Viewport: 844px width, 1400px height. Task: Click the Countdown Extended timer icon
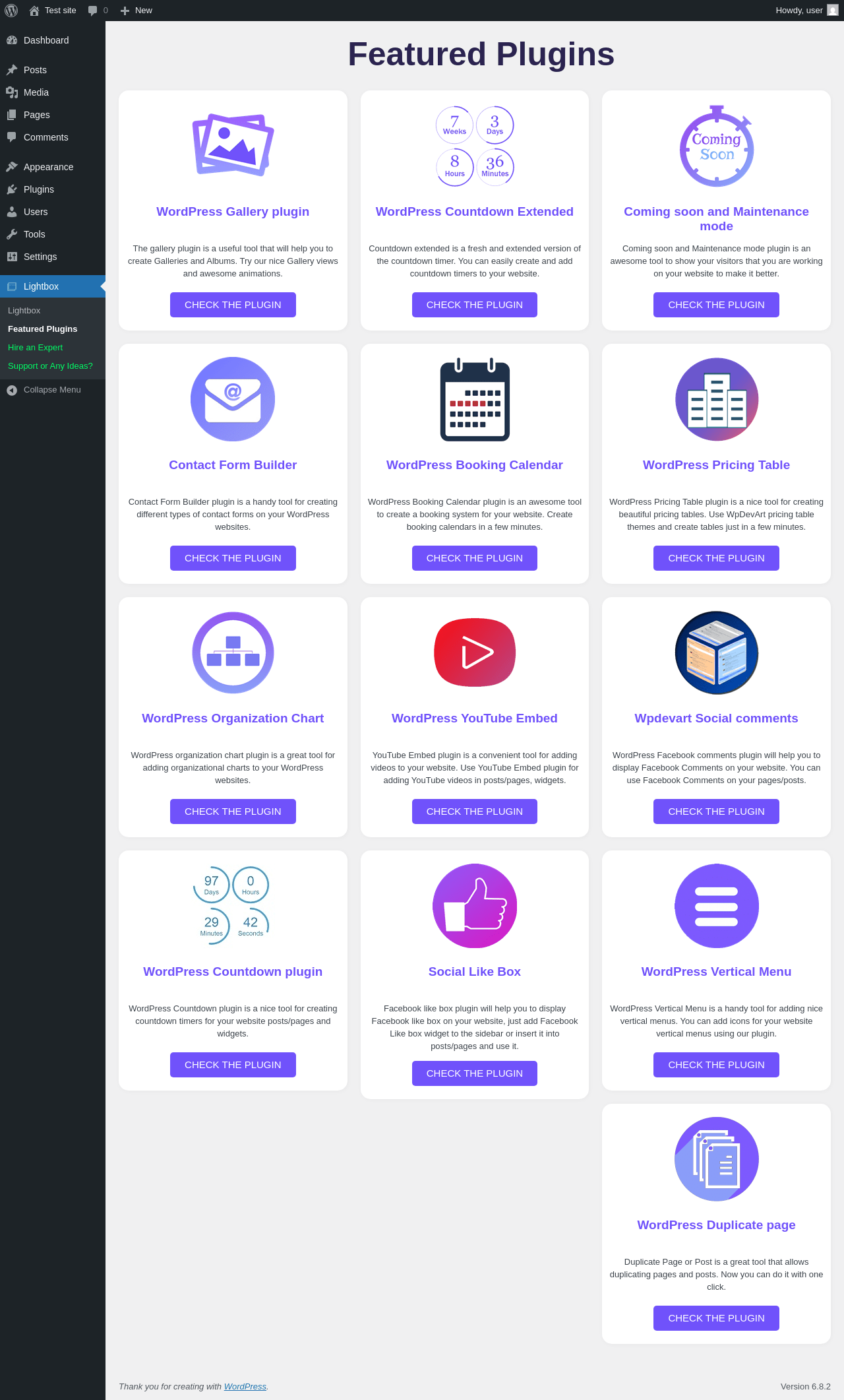point(475,146)
